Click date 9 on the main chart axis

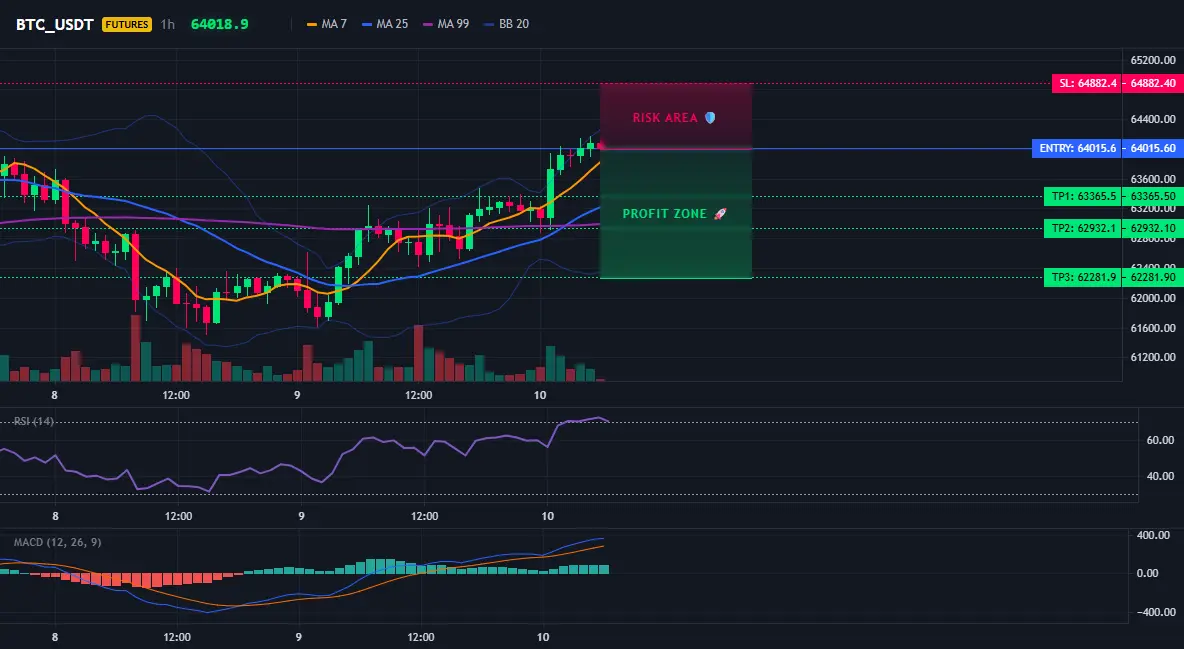tap(298, 395)
